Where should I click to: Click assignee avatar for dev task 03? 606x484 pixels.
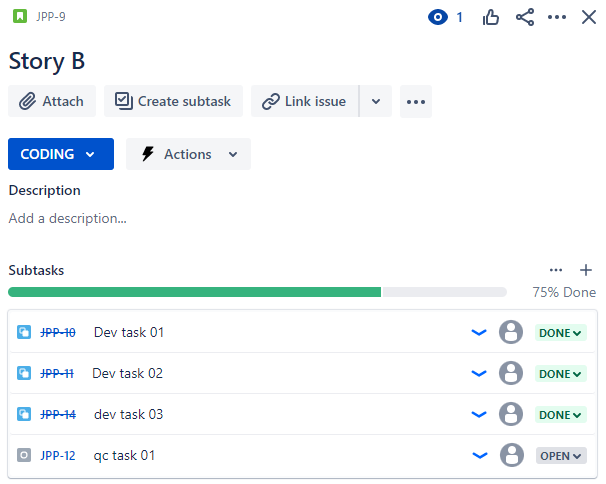(x=511, y=414)
